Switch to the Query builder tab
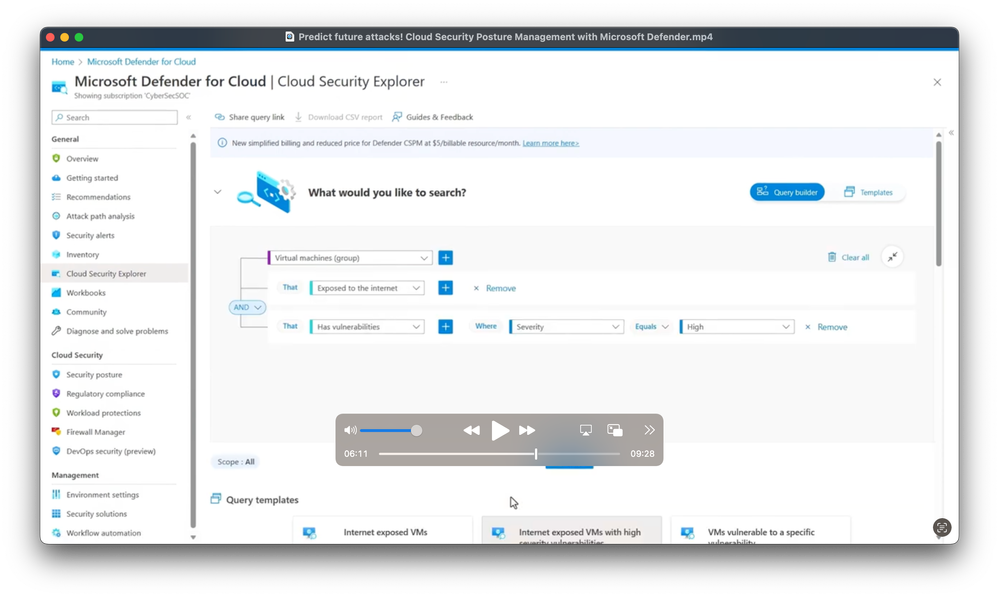 tap(787, 192)
